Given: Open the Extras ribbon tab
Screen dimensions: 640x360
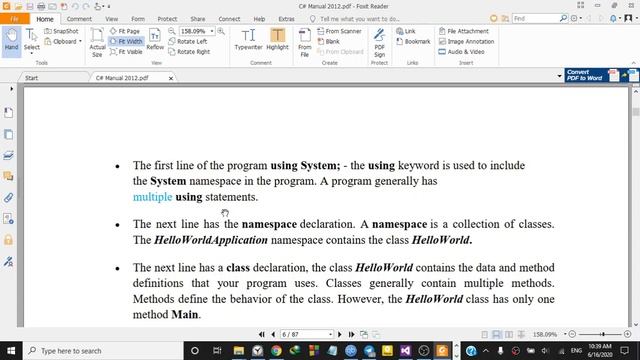Looking at the screenshot, I should (x=286, y=19).
